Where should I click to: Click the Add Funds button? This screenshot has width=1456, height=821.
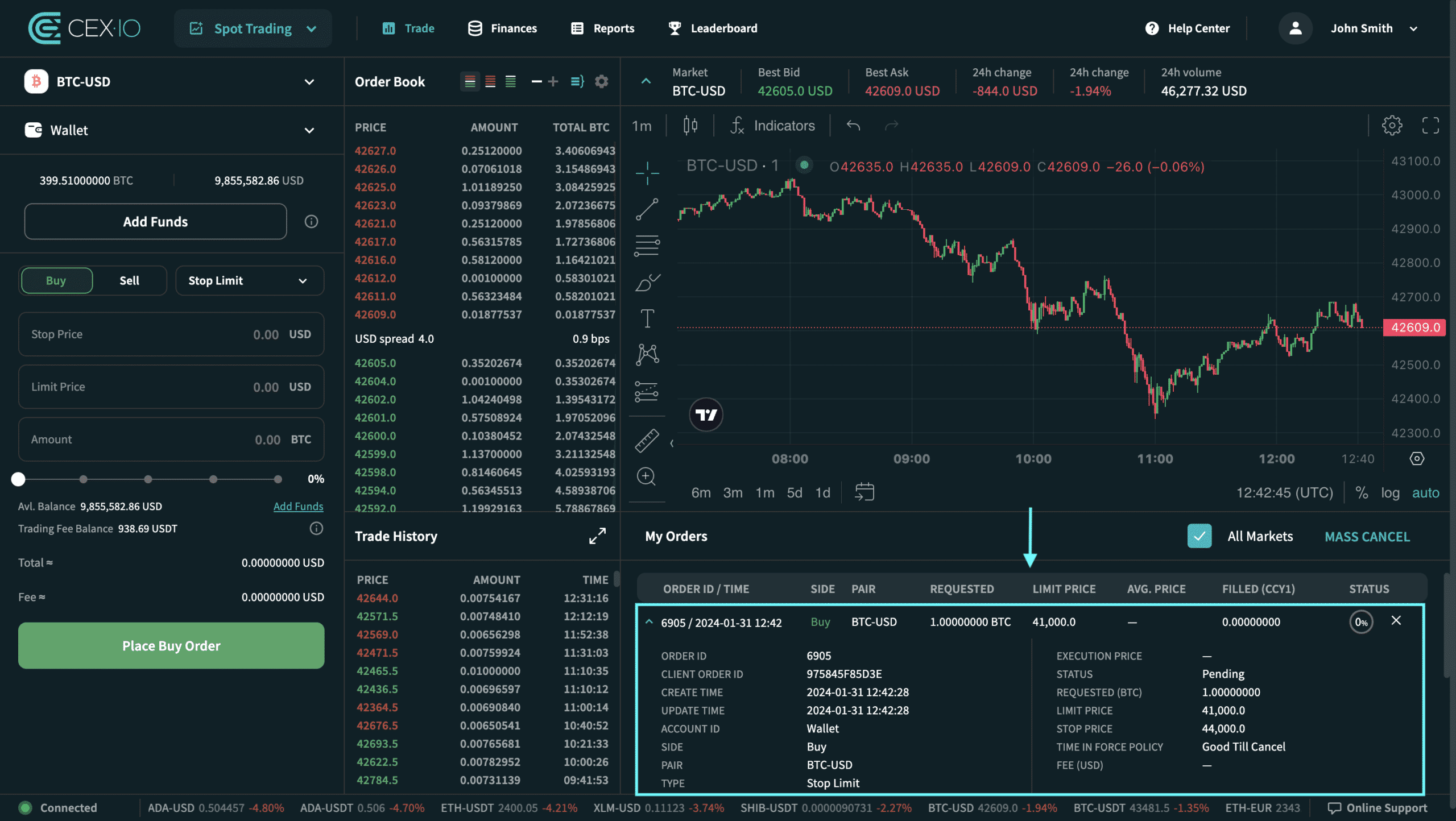point(155,221)
